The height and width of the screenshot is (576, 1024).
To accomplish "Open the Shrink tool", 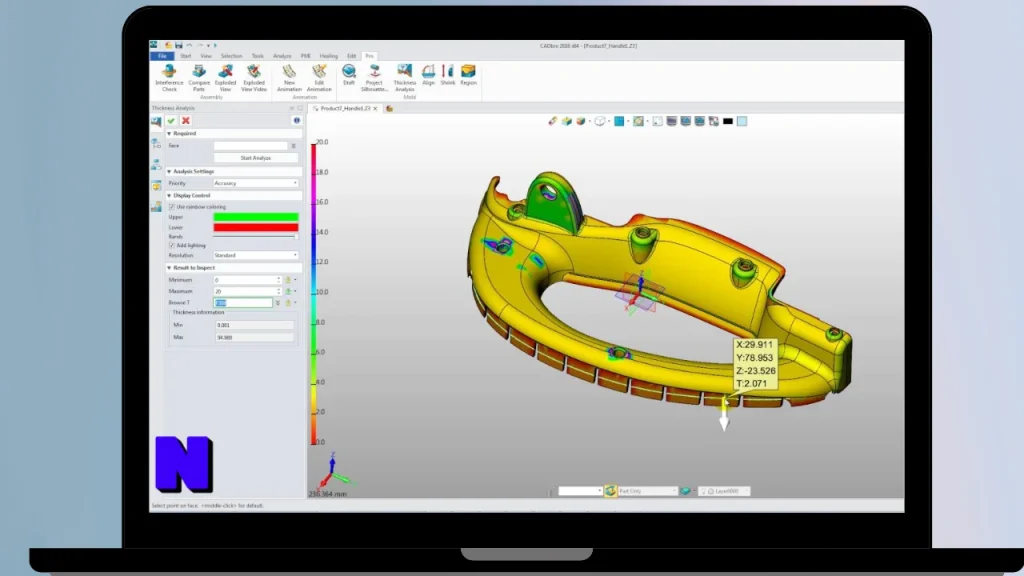I will (x=448, y=74).
